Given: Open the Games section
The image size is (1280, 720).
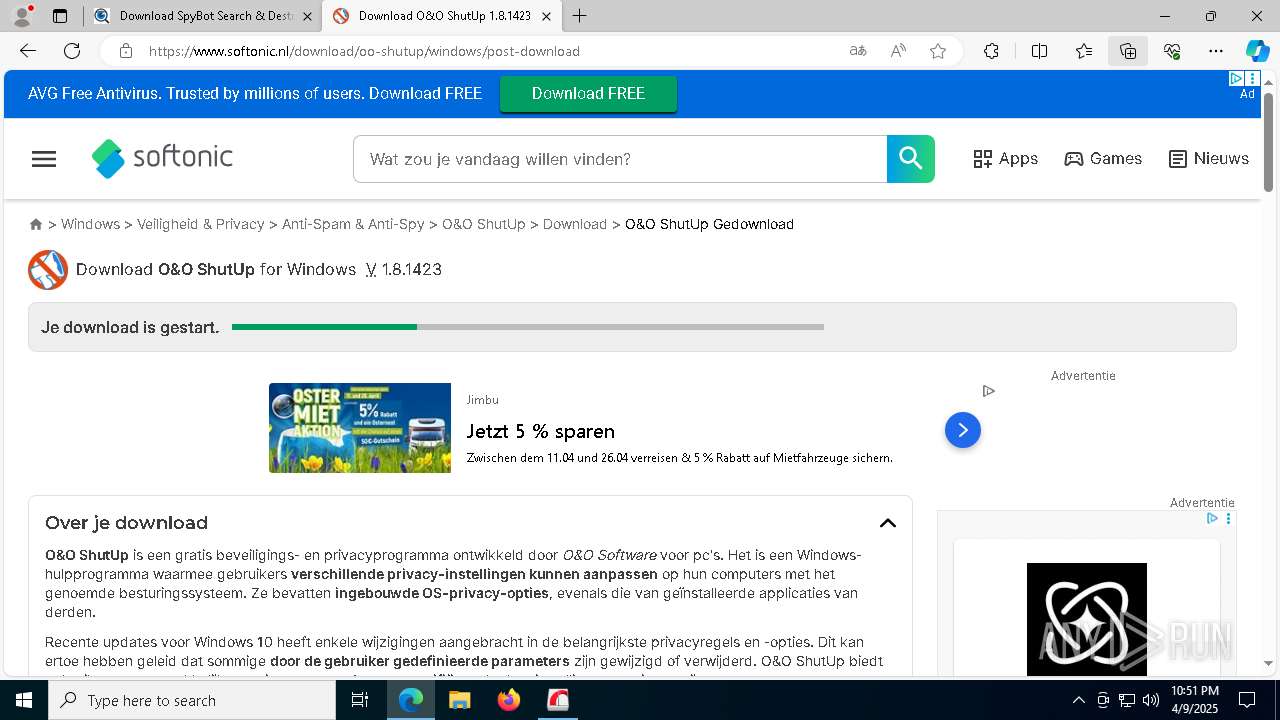Looking at the screenshot, I should click(1103, 159).
